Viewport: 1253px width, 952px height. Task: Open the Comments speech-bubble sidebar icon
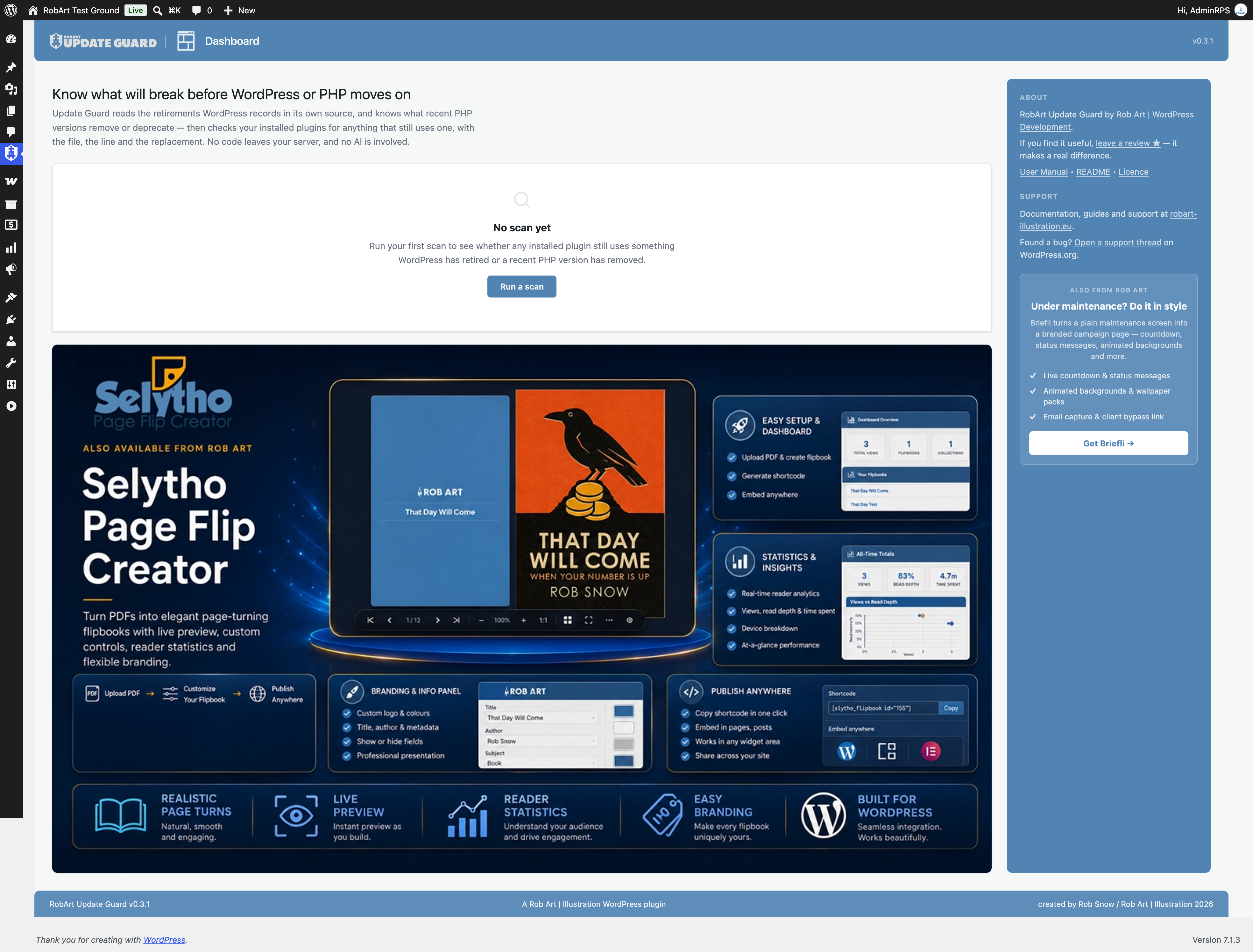11,132
